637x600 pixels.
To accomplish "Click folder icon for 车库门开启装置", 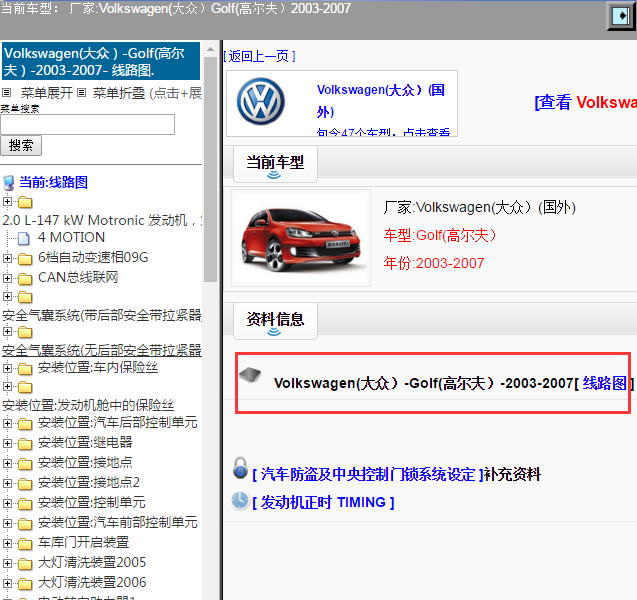I will [x=25, y=544].
